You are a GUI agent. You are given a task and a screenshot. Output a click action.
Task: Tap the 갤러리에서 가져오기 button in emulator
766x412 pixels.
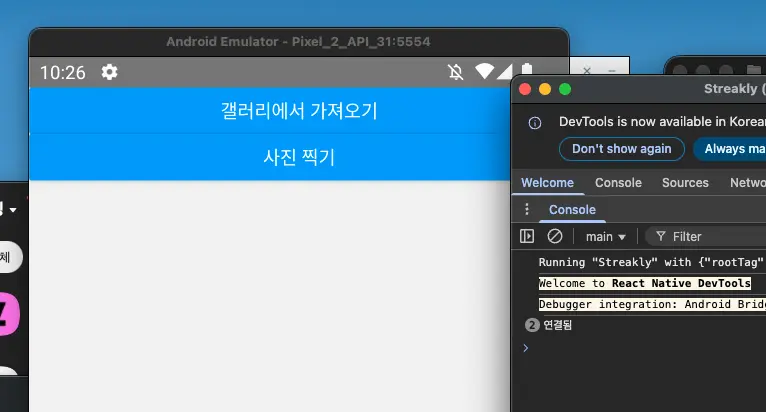(x=270, y=110)
